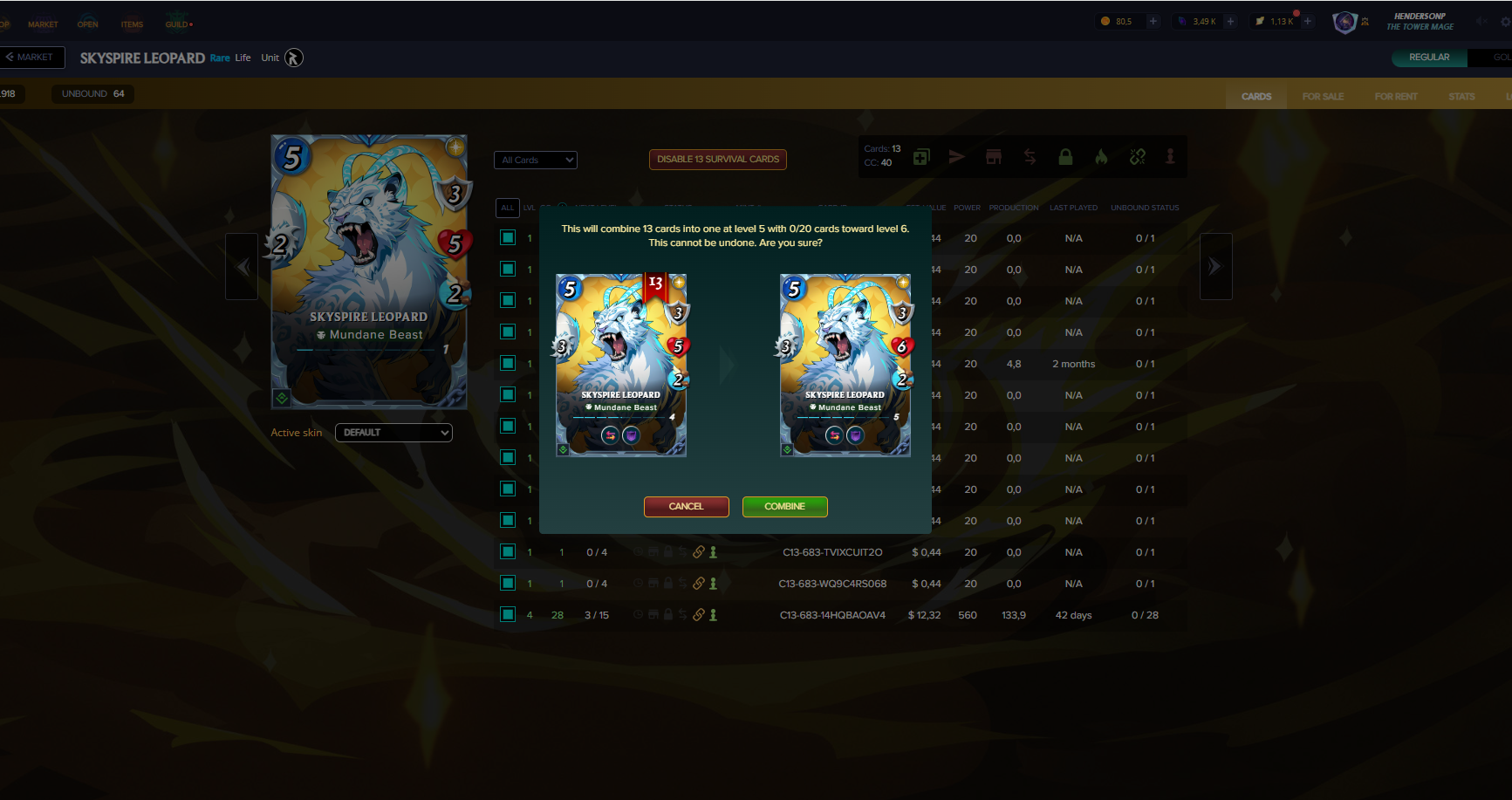
Task: Click card ID C13-683-WQ9C4RS068
Action: click(x=832, y=584)
